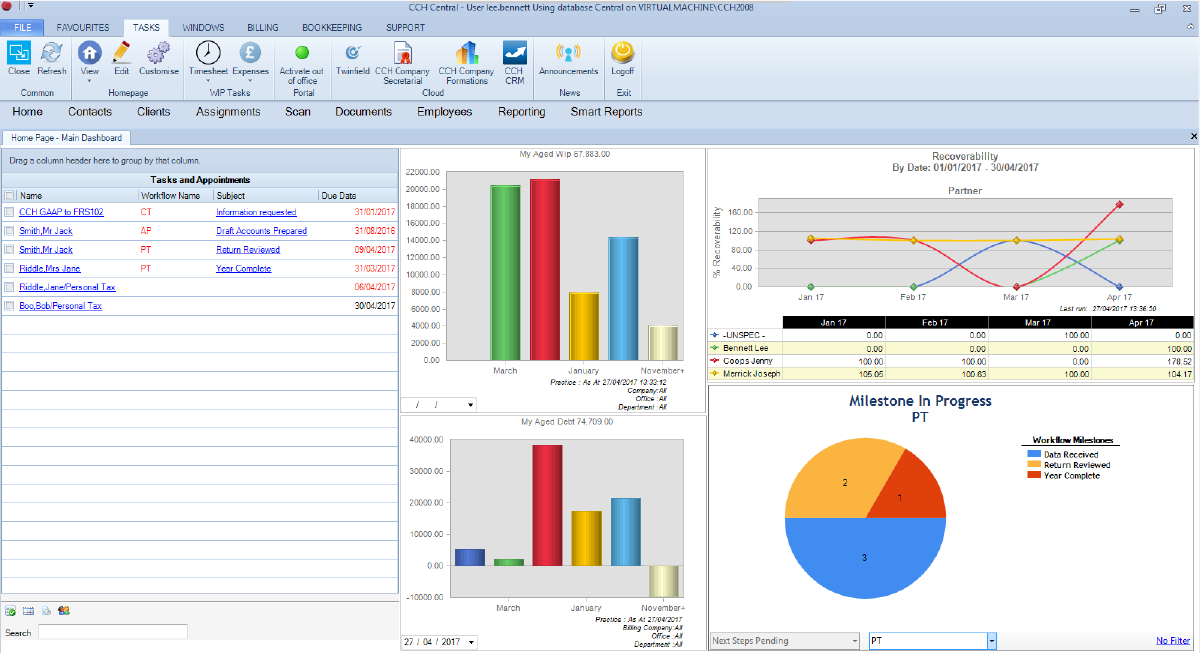The height and width of the screenshot is (653, 1201).
Task: Click into the Search input field
Action: [112, 632]
